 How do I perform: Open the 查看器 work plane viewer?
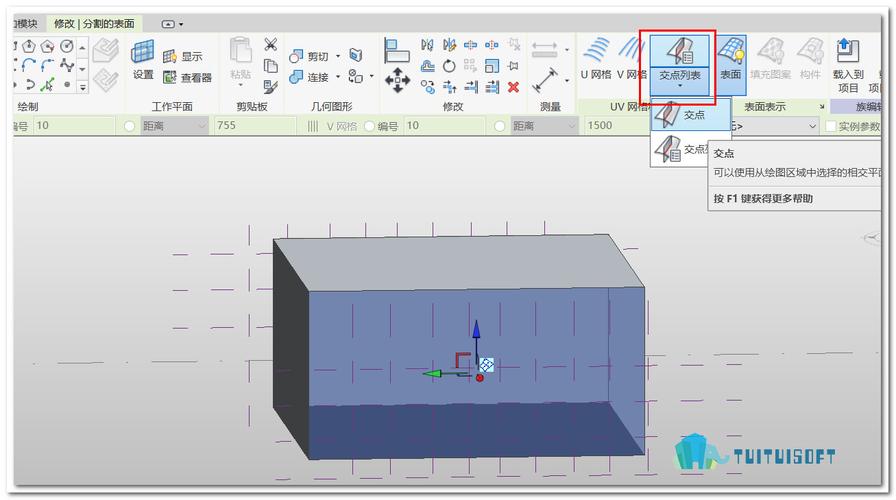[187, 77]
